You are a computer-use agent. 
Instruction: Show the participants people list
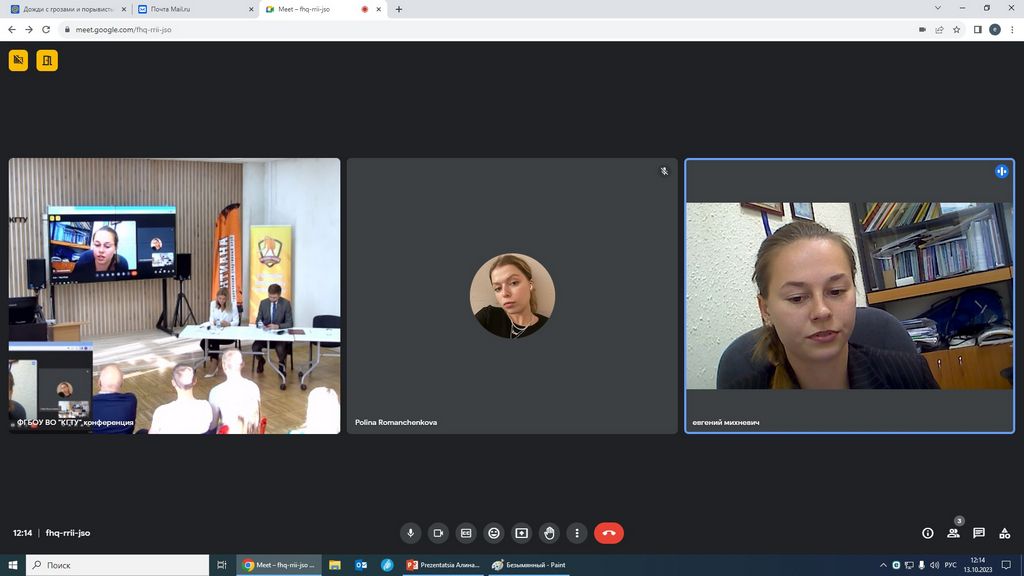coord(953,533)
